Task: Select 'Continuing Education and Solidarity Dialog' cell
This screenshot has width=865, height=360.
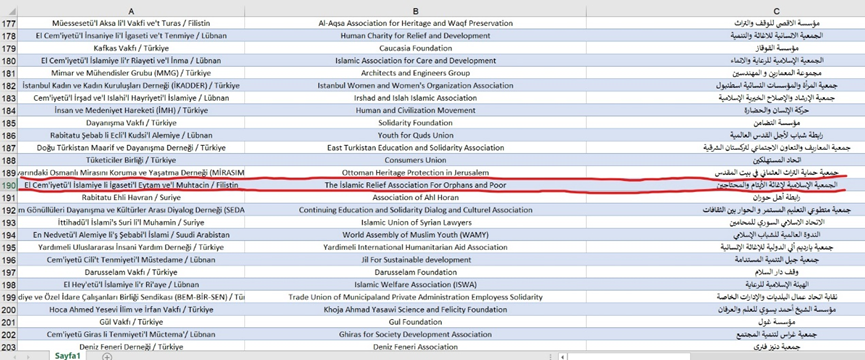Action: tap(415, 210)
